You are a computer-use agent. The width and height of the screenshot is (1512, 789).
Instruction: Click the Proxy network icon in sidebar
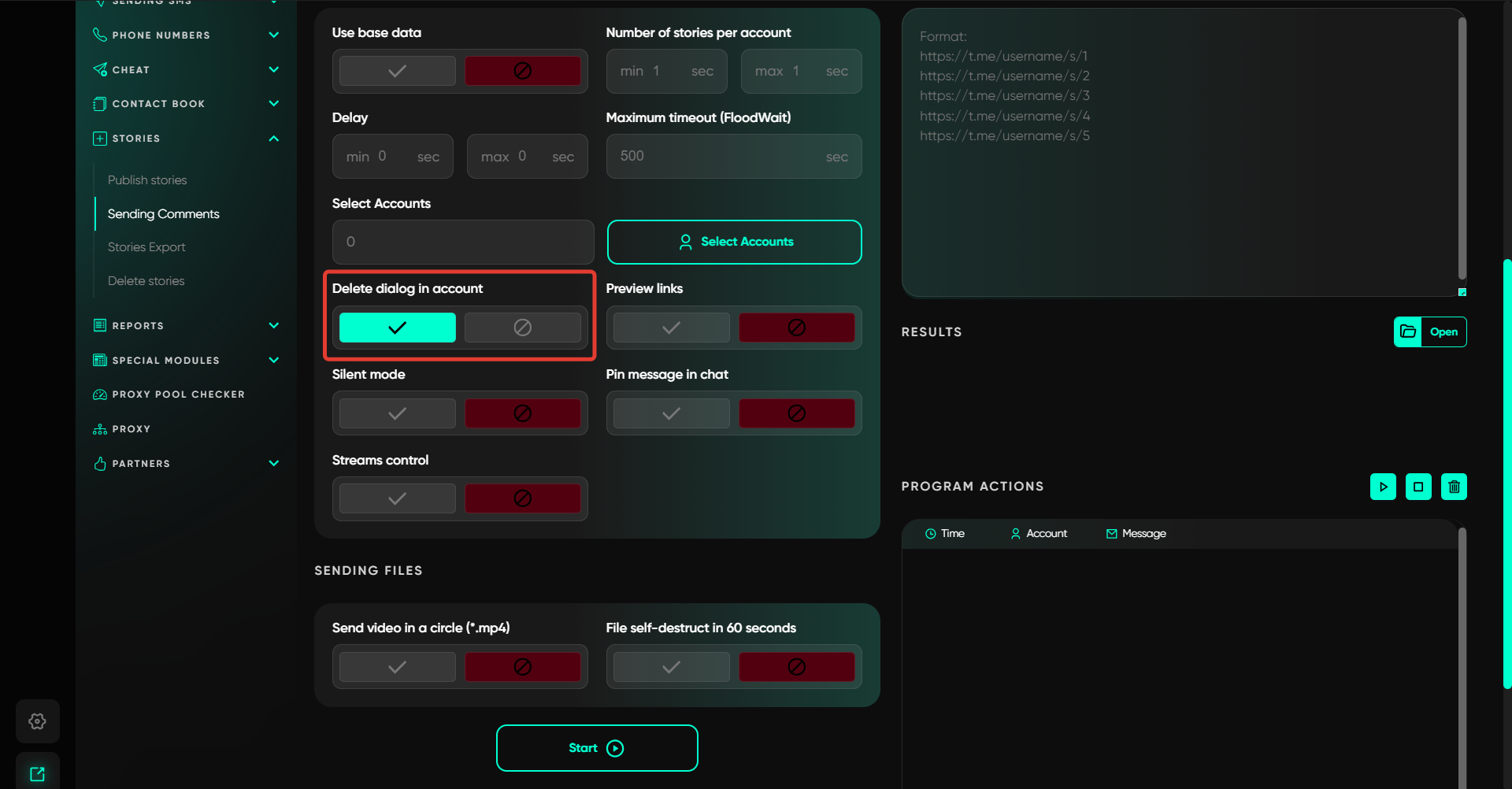(100, 429)
